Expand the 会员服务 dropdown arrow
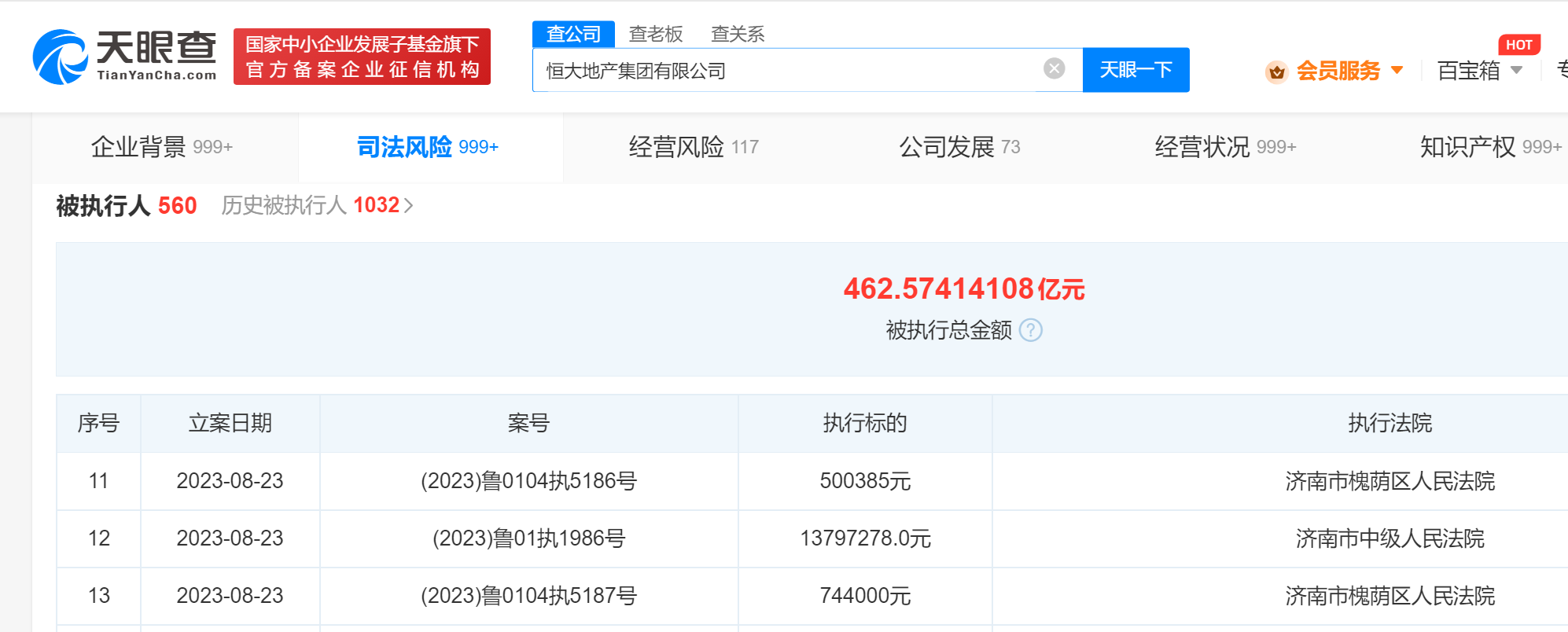The height and width of the screenshot is (632, 1568). (1397, 70)
